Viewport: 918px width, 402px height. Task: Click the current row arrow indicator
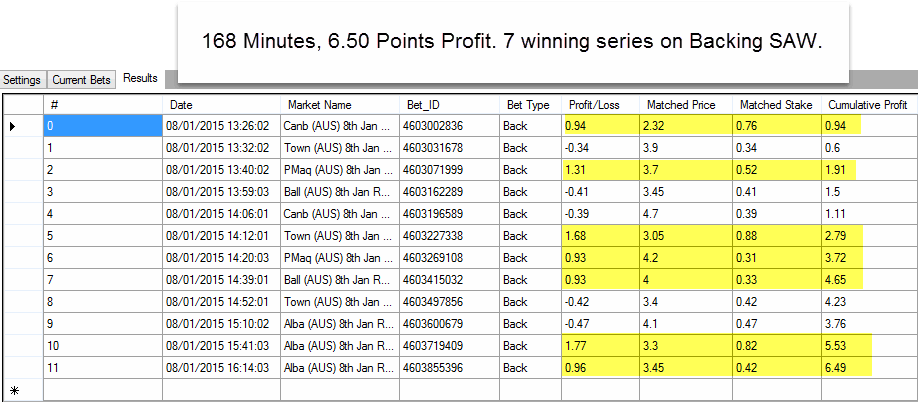pos(12,126)
